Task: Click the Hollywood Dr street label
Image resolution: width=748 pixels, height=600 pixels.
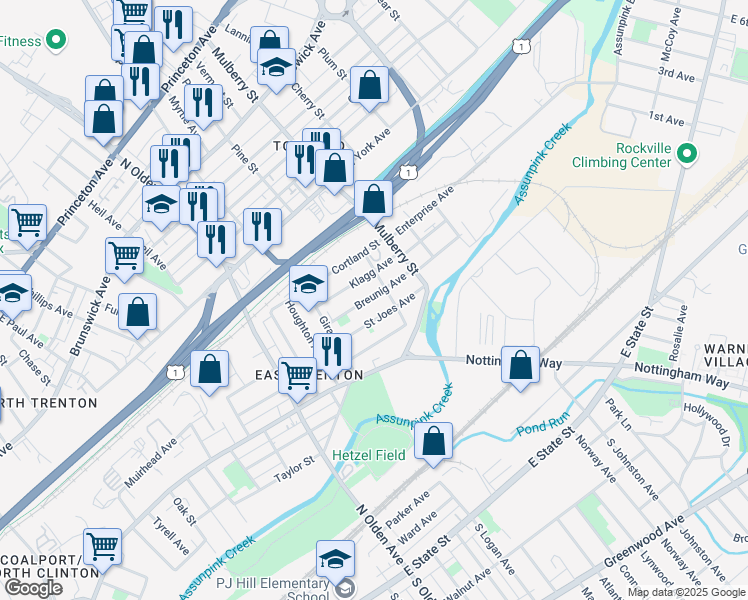Action: click(x=707, y=424)
